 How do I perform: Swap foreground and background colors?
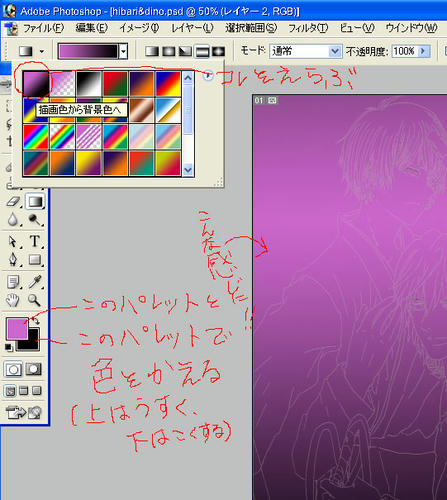point(35,321)
